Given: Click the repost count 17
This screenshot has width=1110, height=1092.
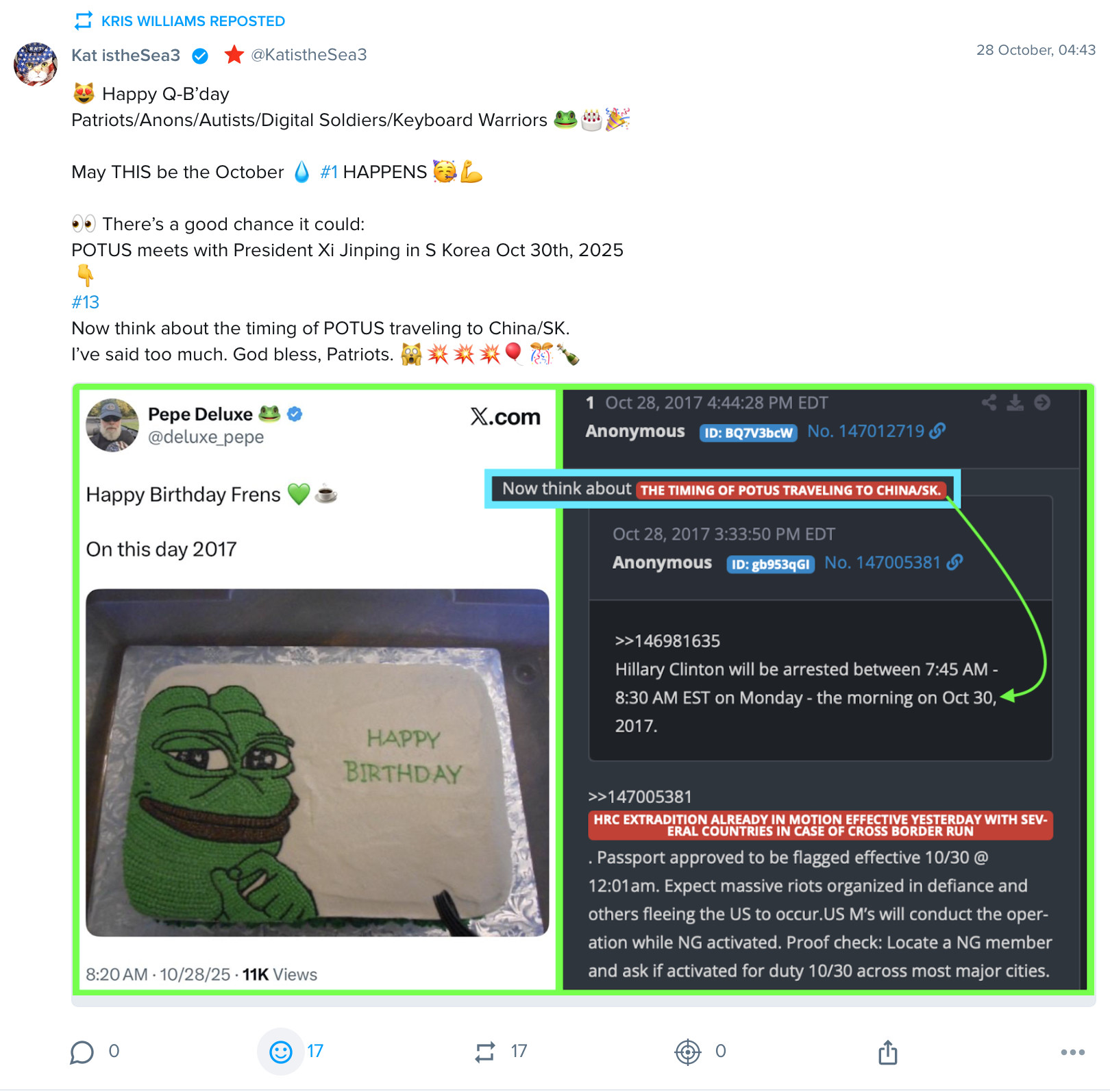Looking at the screenshot, I should pyautogui.click(x=519, y=1051).
